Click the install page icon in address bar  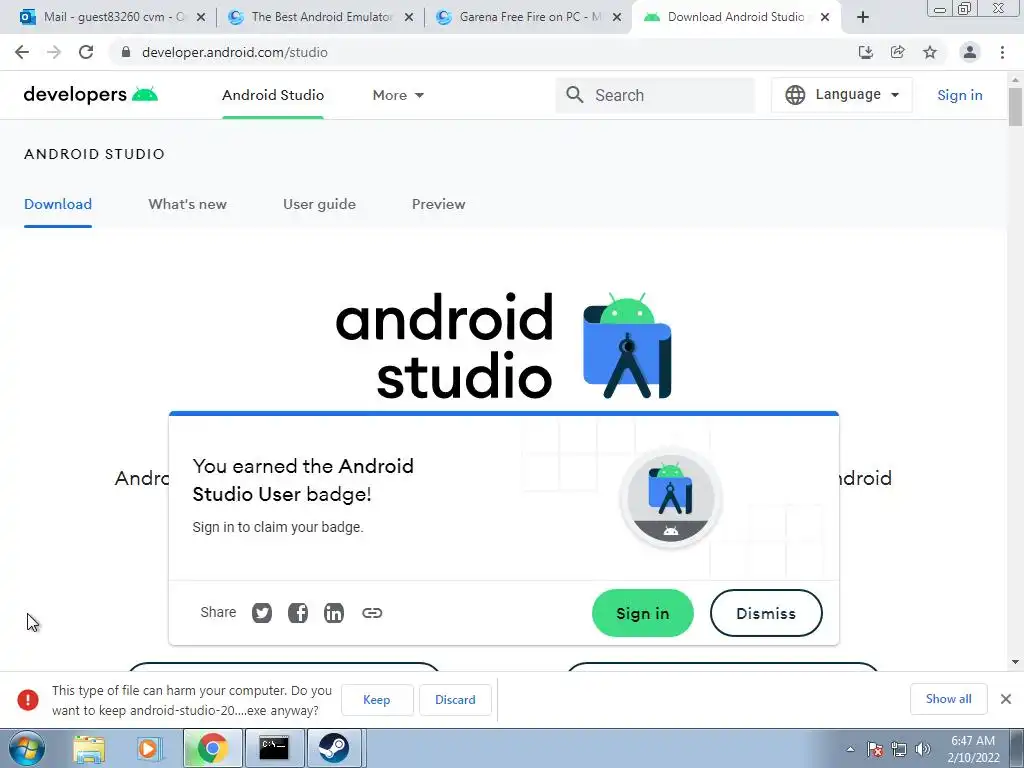[866, 52]
